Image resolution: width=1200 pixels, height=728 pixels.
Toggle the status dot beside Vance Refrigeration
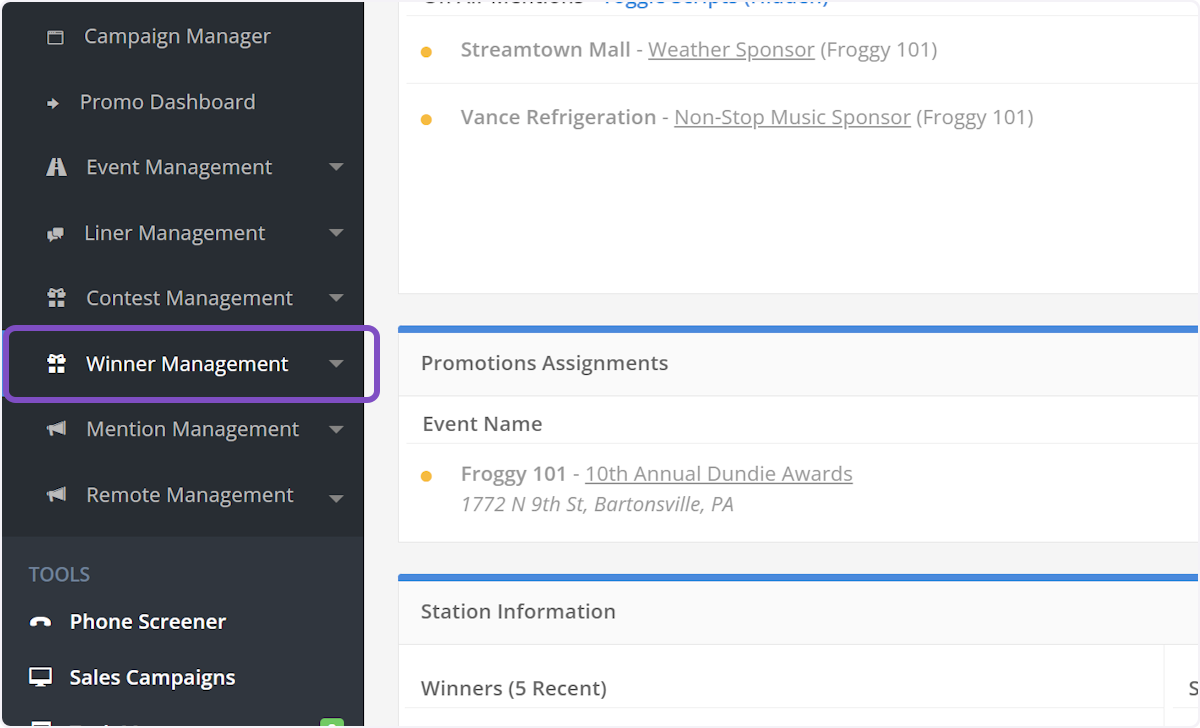[x=427, y=117]
